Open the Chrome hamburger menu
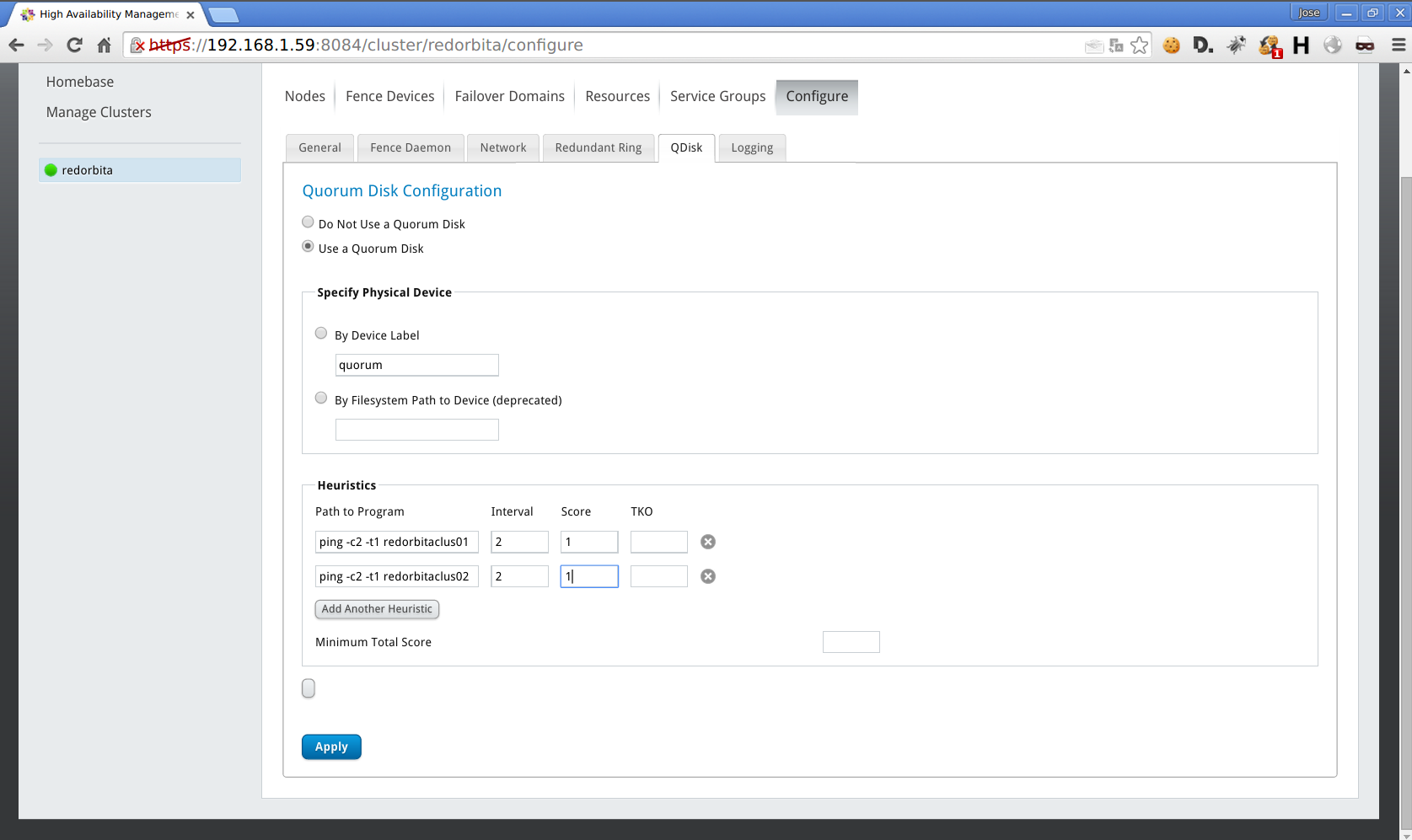This screenshot has width=1412, height=840. 1398,45
